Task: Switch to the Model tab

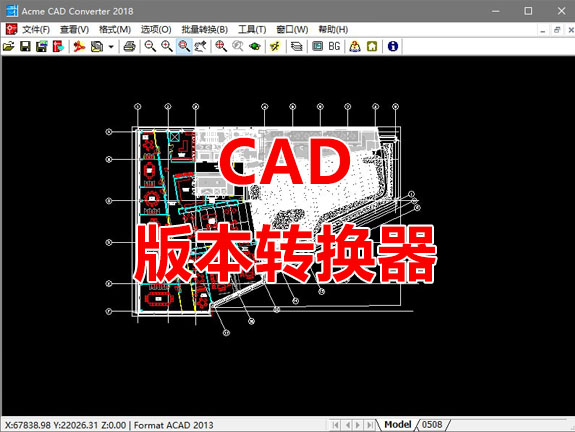Action: pyautogui.click(x=398, y=425)
